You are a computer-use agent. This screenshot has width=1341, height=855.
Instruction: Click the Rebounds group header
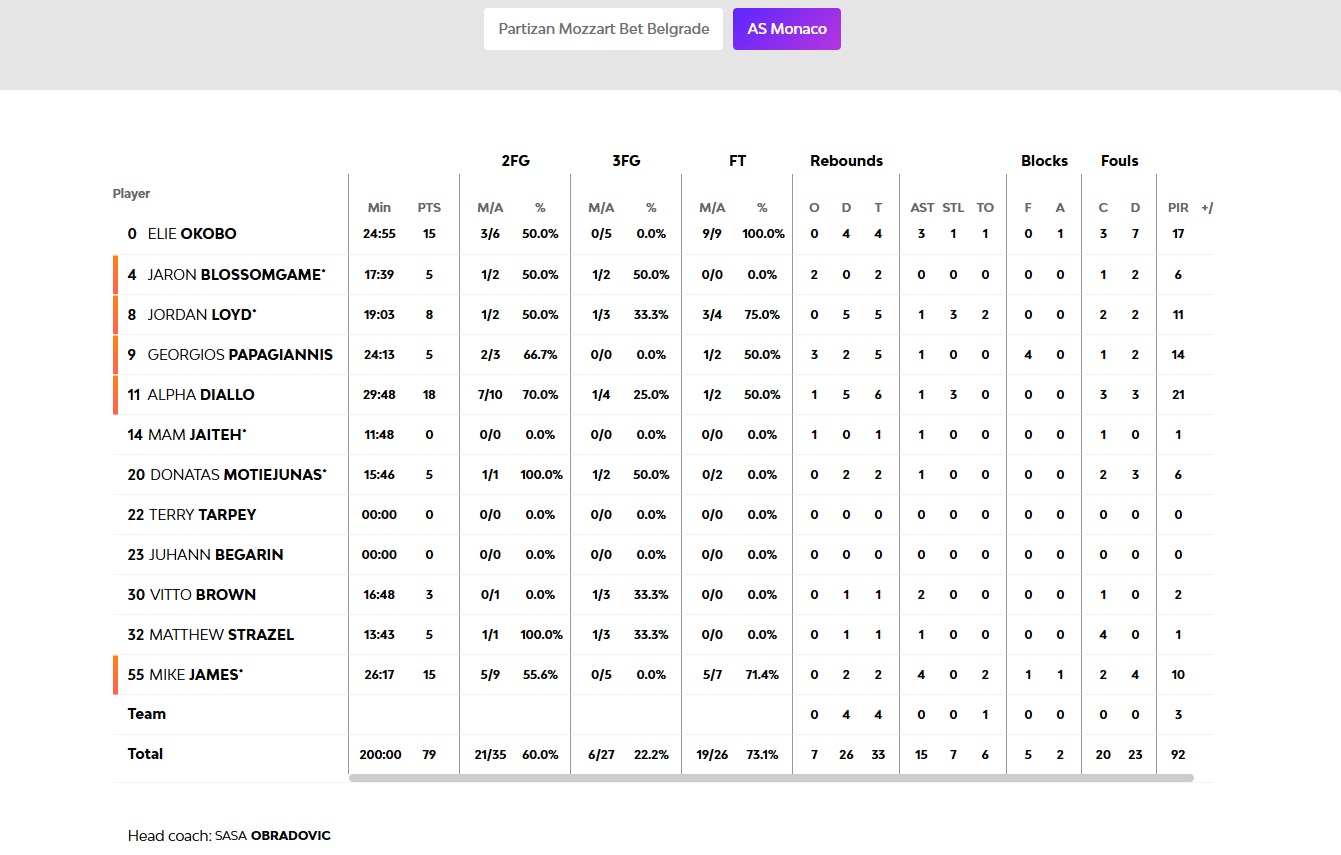point(846,161)
